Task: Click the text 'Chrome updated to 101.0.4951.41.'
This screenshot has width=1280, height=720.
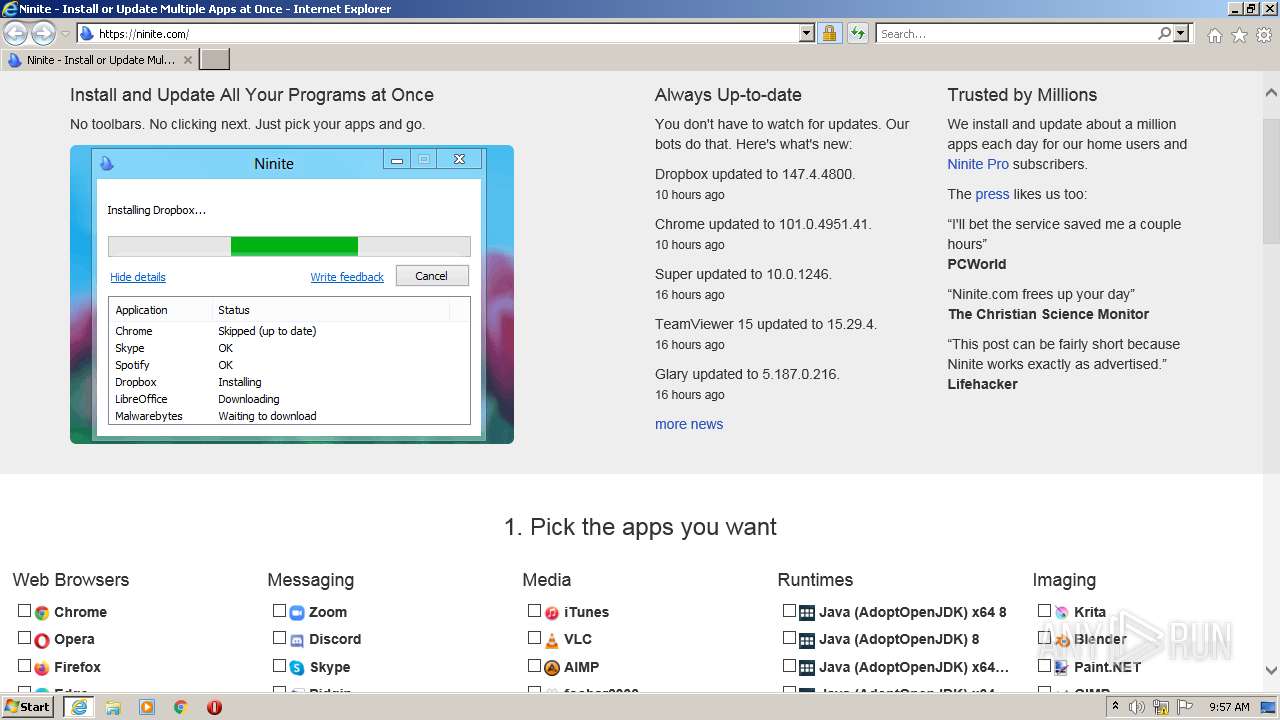Action: coord(763,224)
